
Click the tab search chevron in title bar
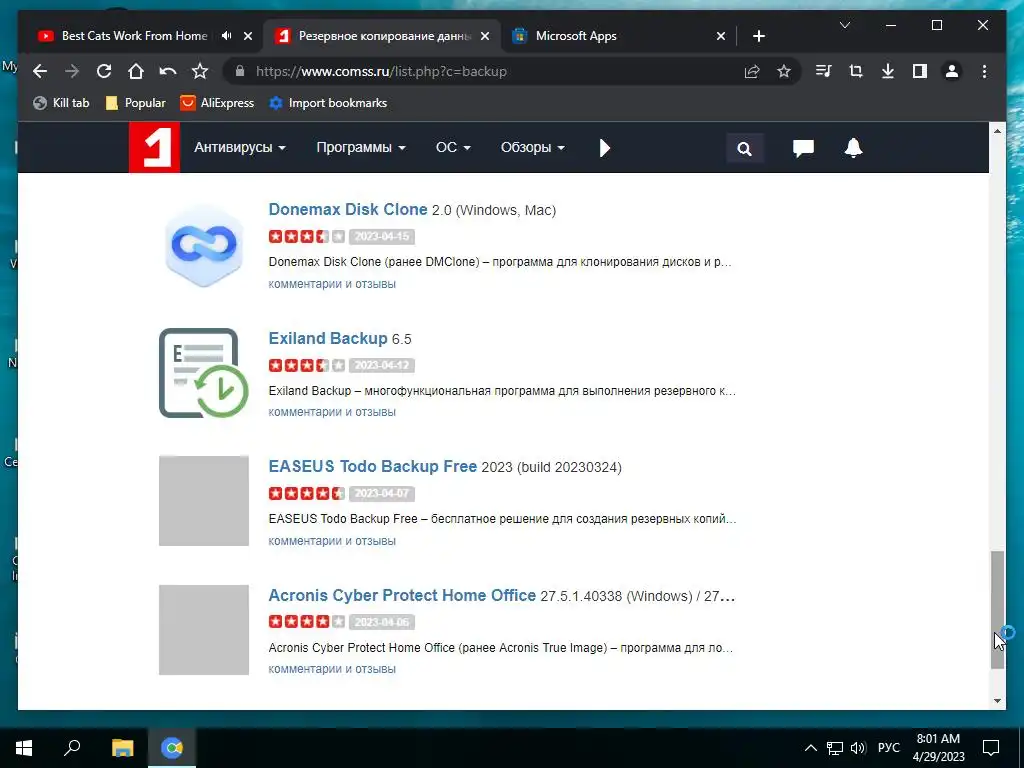pyautogui.click(x=844, y=25)
